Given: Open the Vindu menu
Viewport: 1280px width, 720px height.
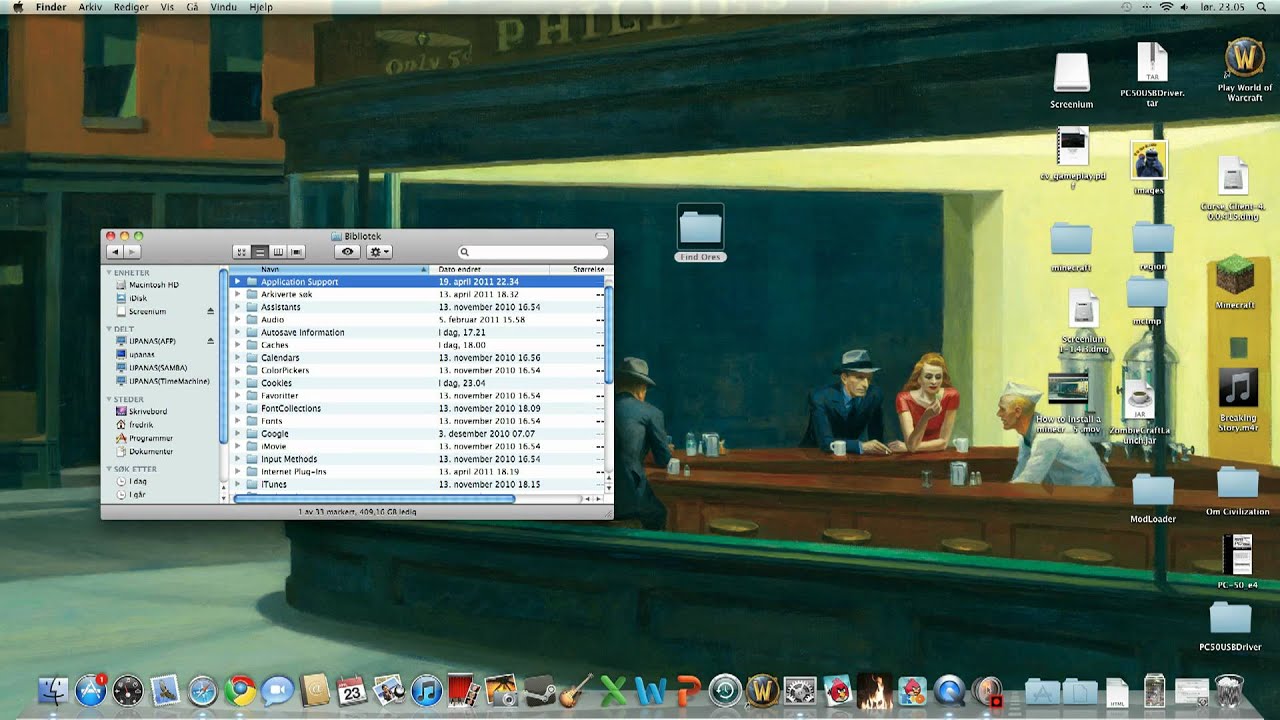Looking at the screenshot, I should coord(224,7).
